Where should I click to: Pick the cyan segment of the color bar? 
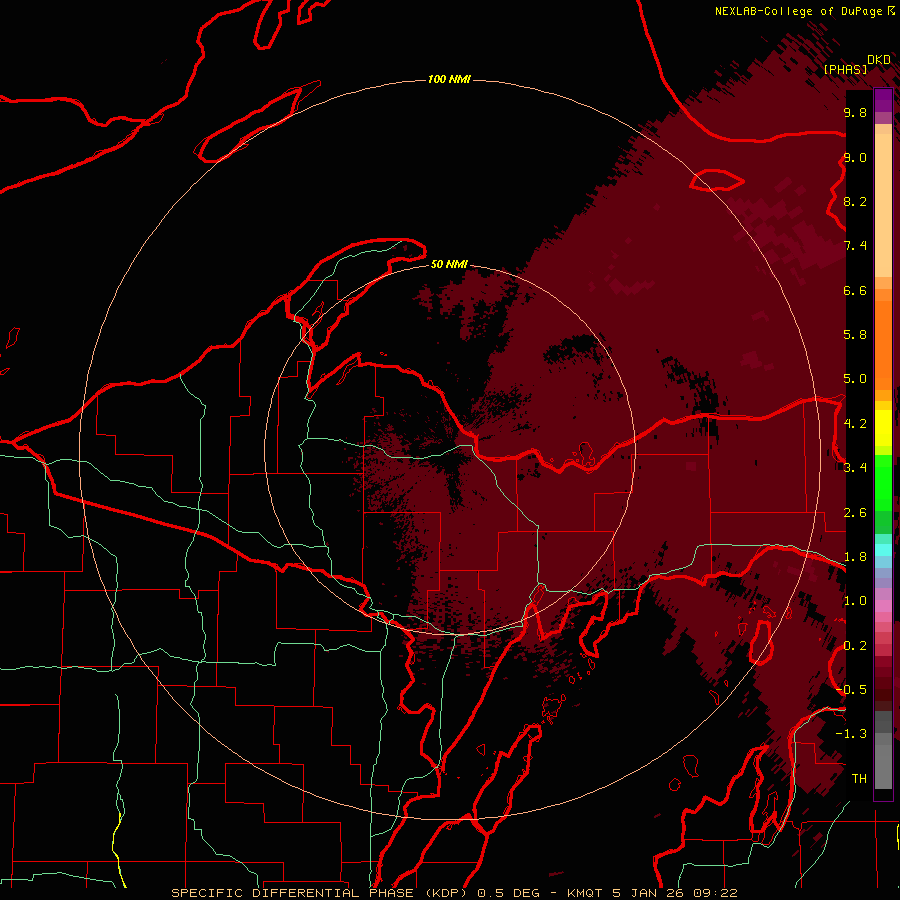883,550
